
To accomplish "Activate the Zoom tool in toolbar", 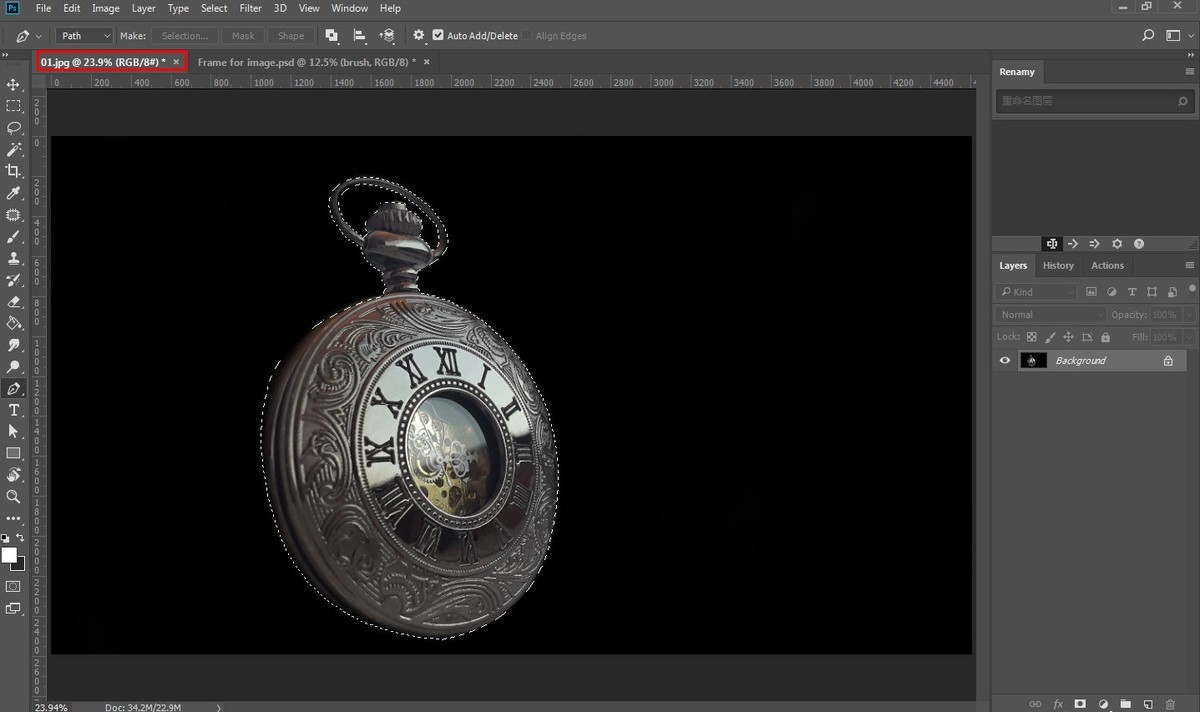I will coord(14,496).
